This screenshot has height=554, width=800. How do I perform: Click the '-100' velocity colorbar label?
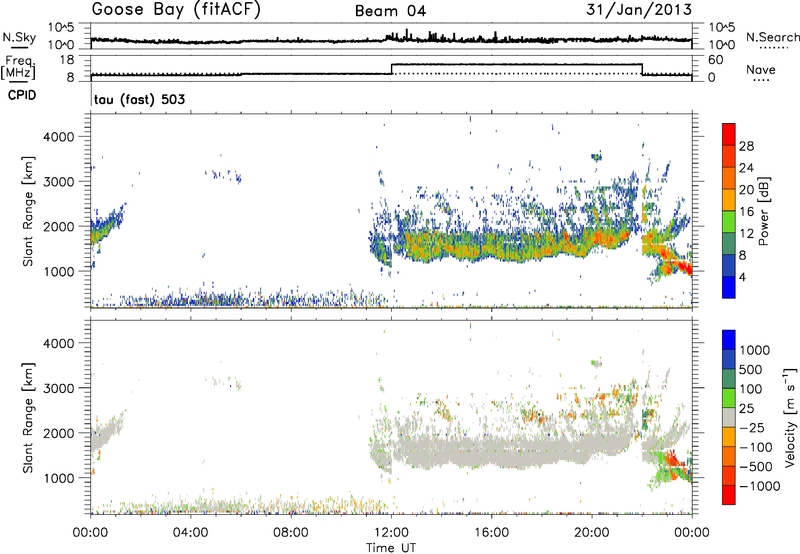[756, 447]
